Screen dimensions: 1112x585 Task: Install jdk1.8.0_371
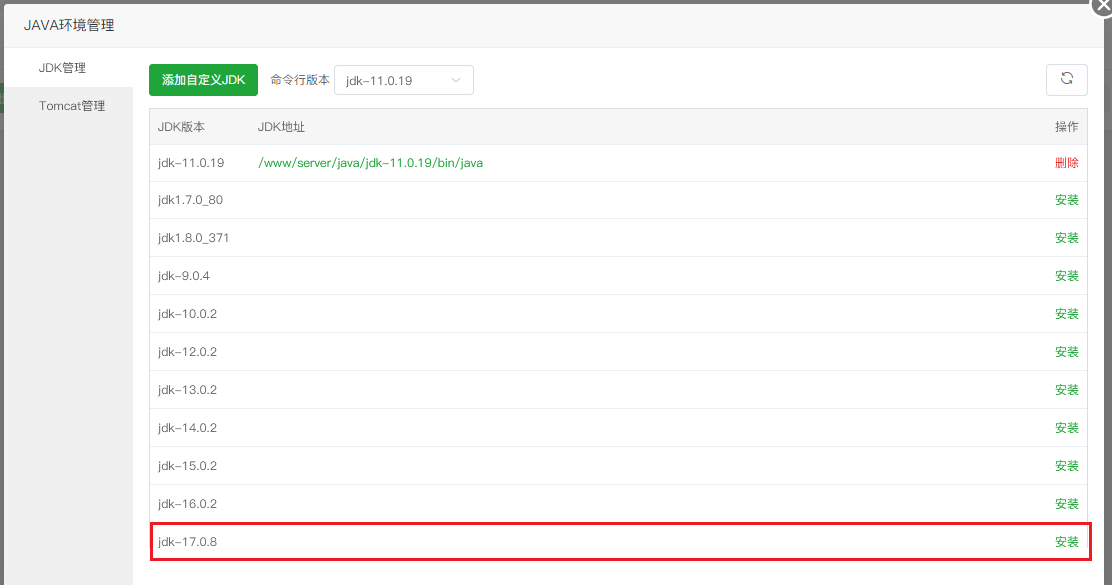pyautogui.click(x=1066, y=238)
